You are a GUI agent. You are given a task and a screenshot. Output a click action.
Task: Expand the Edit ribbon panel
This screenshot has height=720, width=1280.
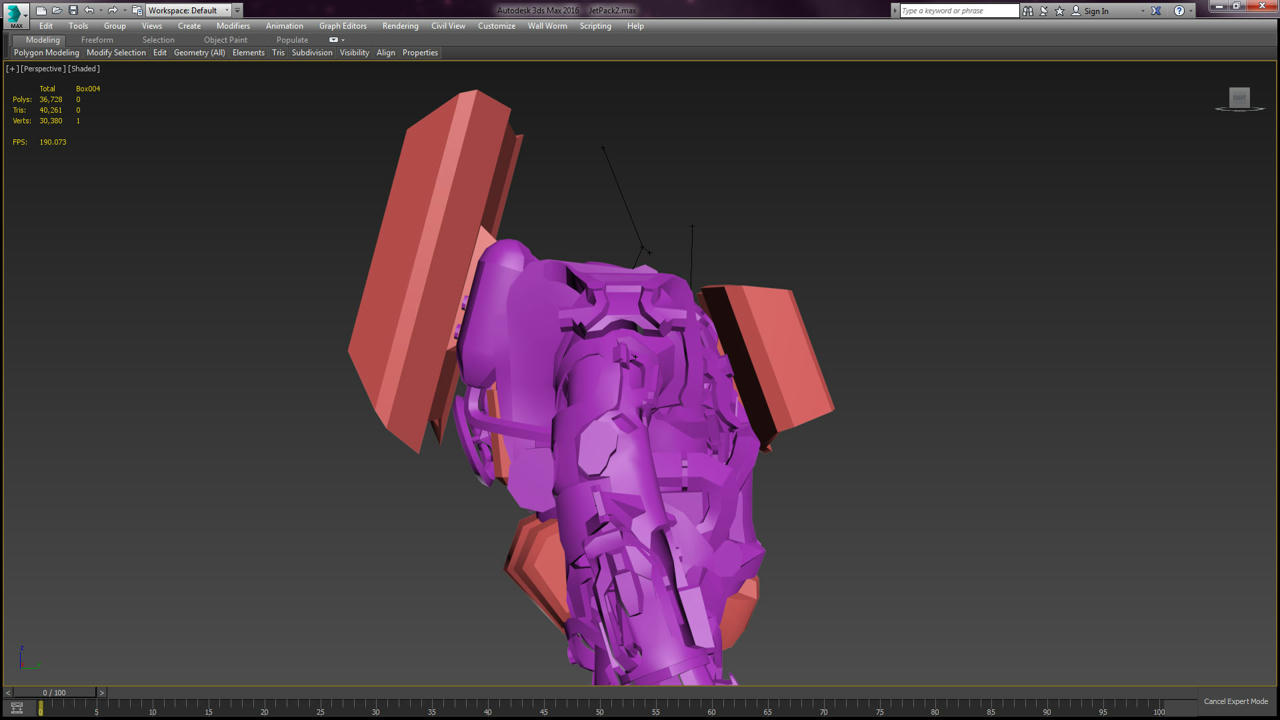[x=159, y=53]
